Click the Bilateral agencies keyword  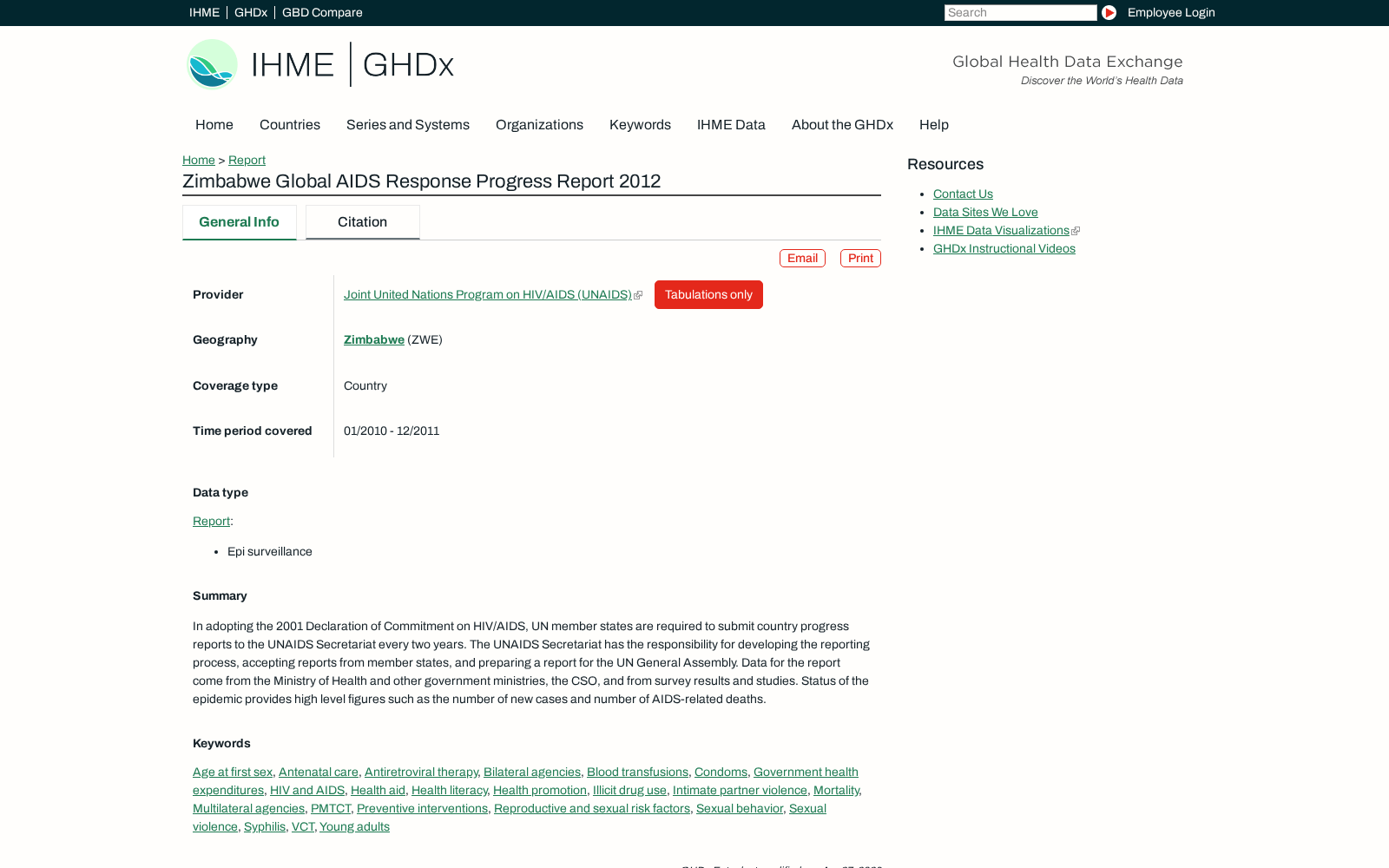point(532,772)
